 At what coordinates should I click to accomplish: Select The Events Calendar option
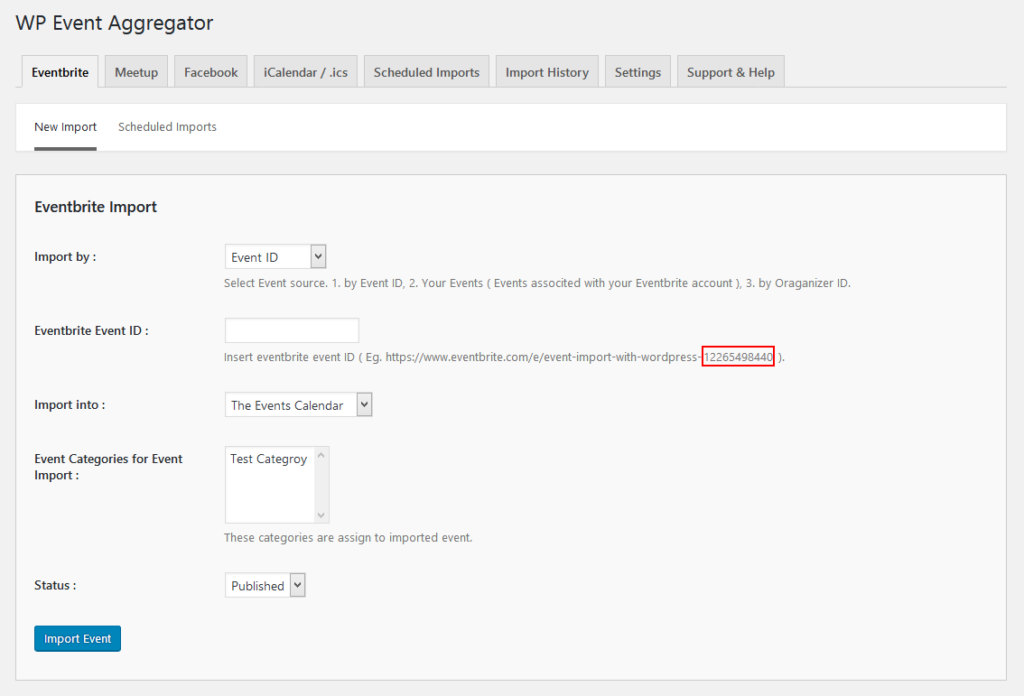(290, 404)
